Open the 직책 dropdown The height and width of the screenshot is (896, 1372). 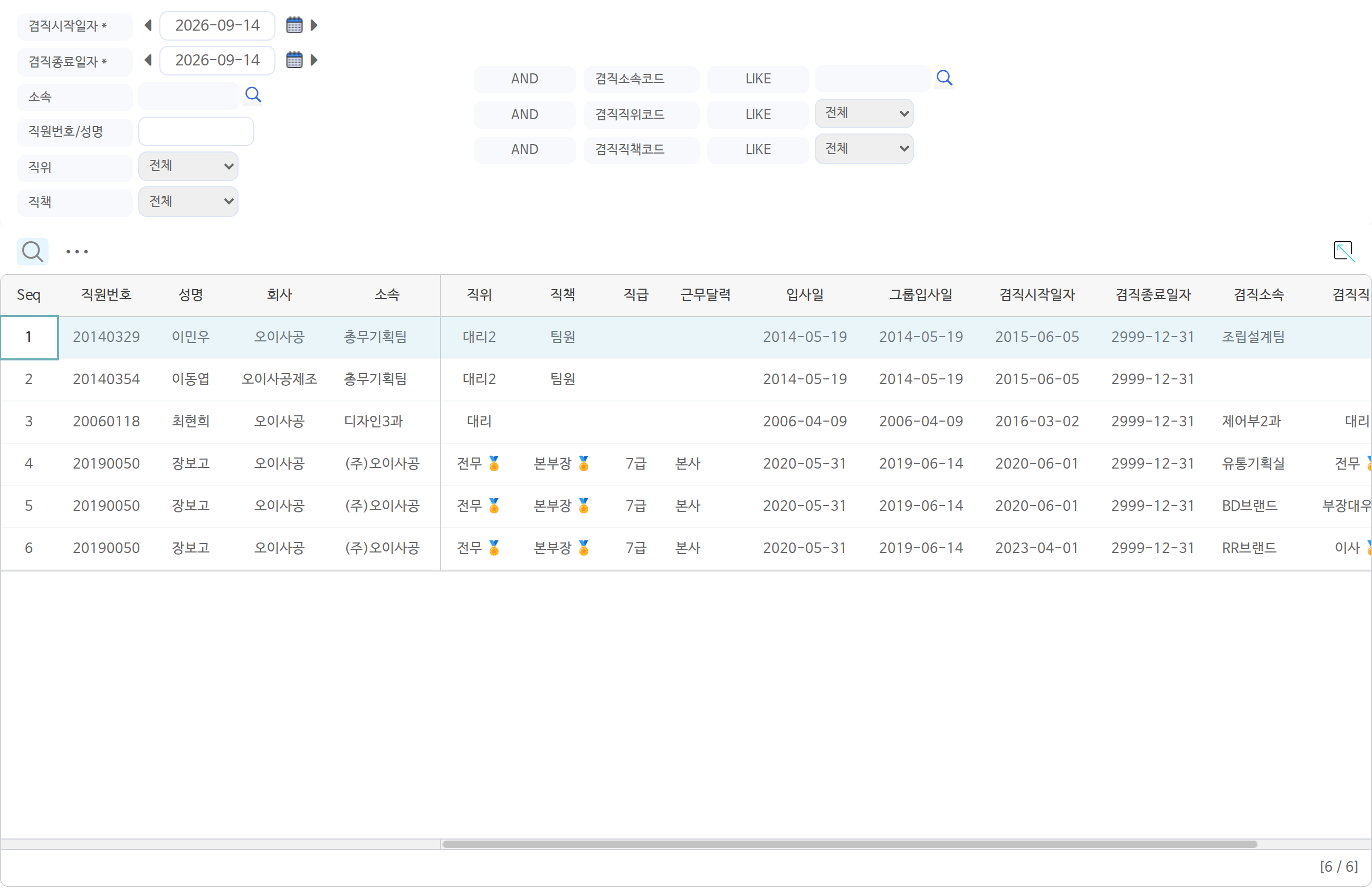(x=188, y=201)
